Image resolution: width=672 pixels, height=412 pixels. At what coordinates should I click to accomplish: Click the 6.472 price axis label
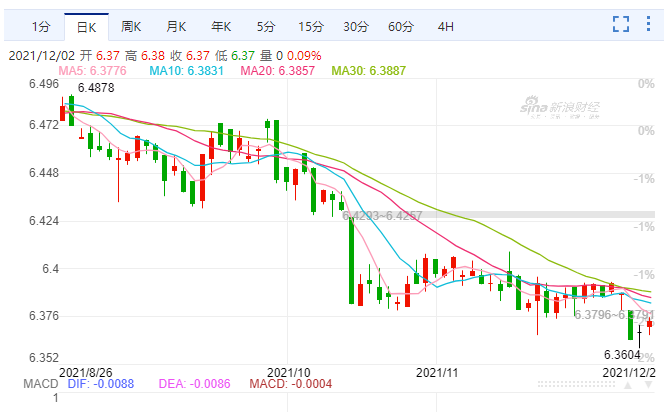pyautogui.click(x=44, y=125)
